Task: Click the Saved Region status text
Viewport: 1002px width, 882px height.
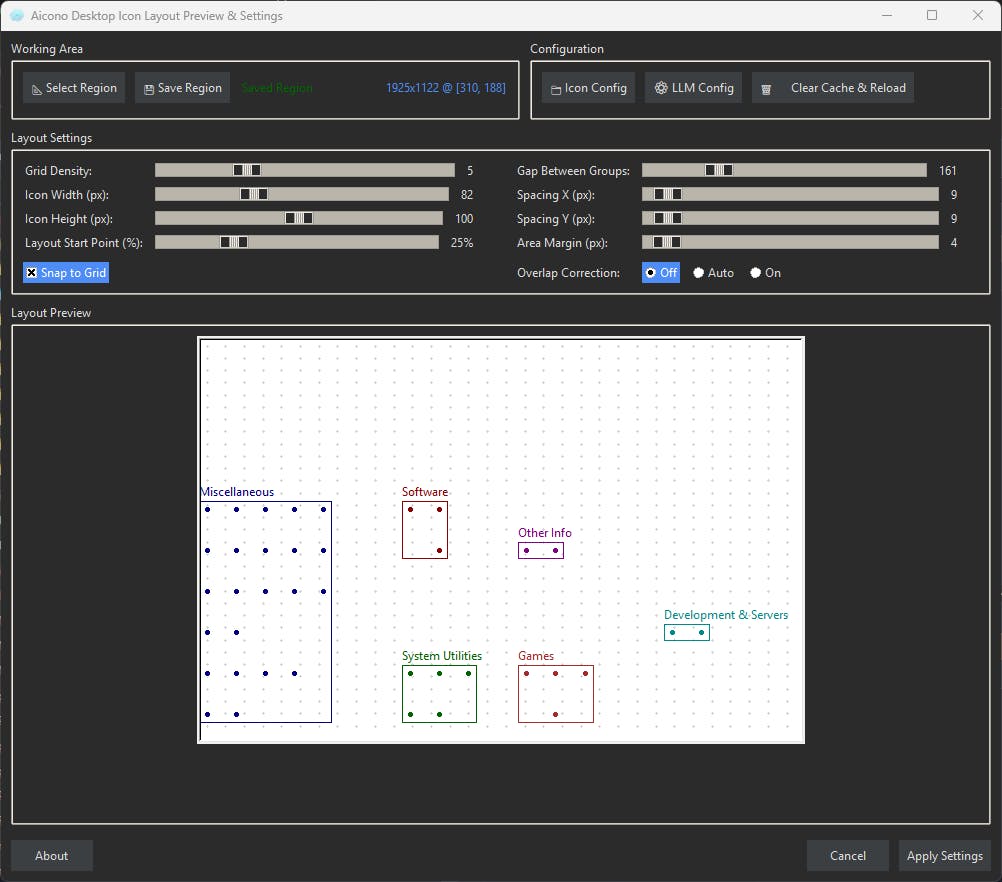Action: (277, 88)
